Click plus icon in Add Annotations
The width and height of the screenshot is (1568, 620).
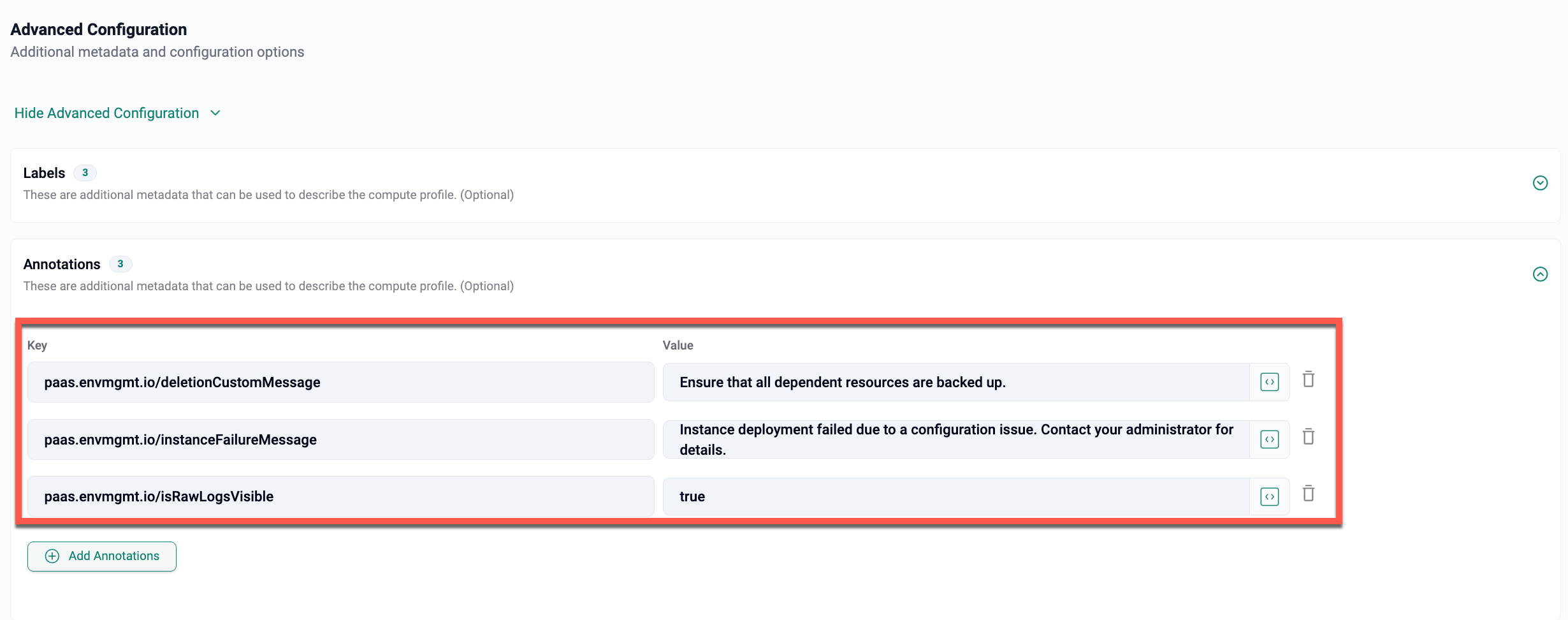[52, 556]
